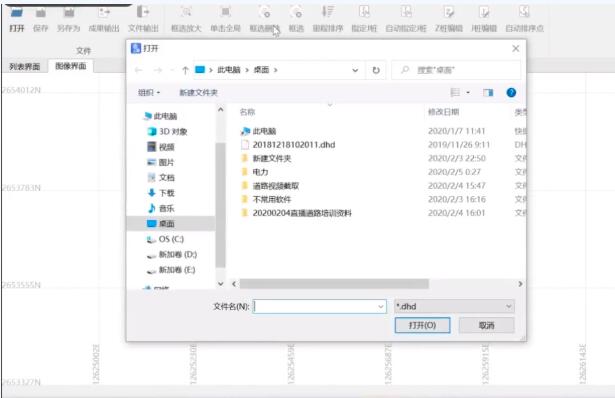Select 此电脑 in the navigation tree

pyautogui.click(x=161, y=116)
